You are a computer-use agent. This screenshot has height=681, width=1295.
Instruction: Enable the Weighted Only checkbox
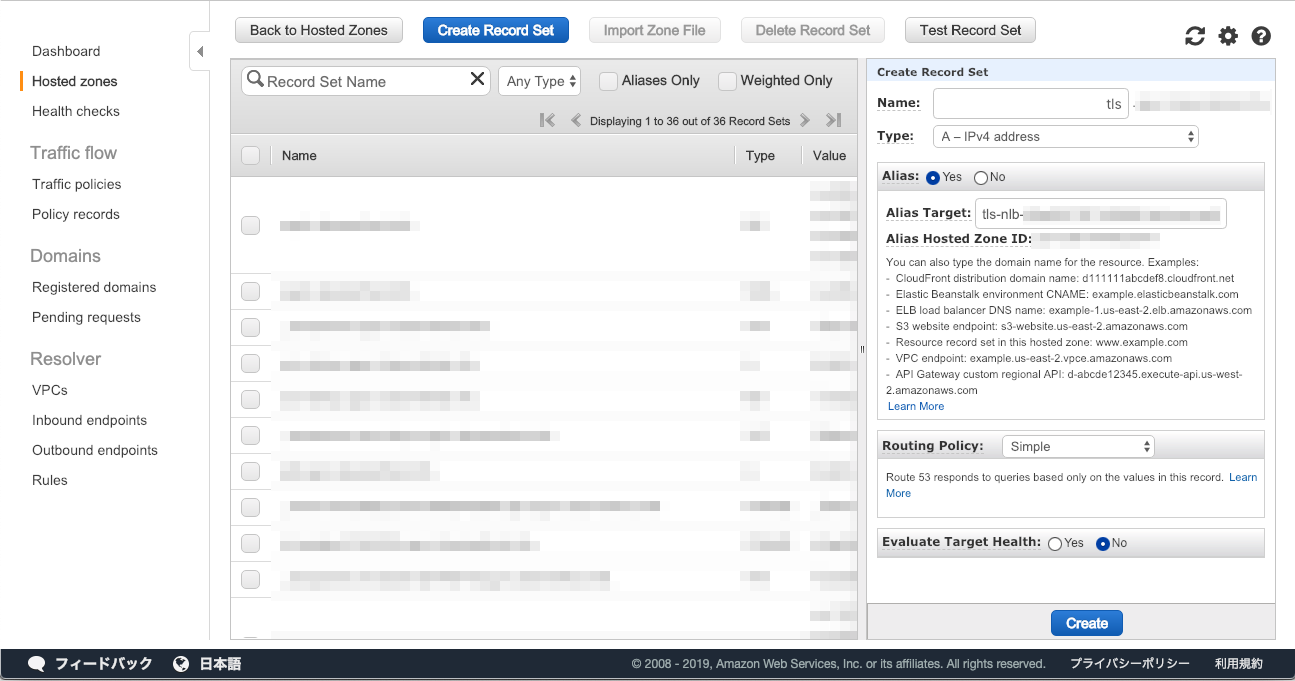pyautogui.click(x=727, y=81)
